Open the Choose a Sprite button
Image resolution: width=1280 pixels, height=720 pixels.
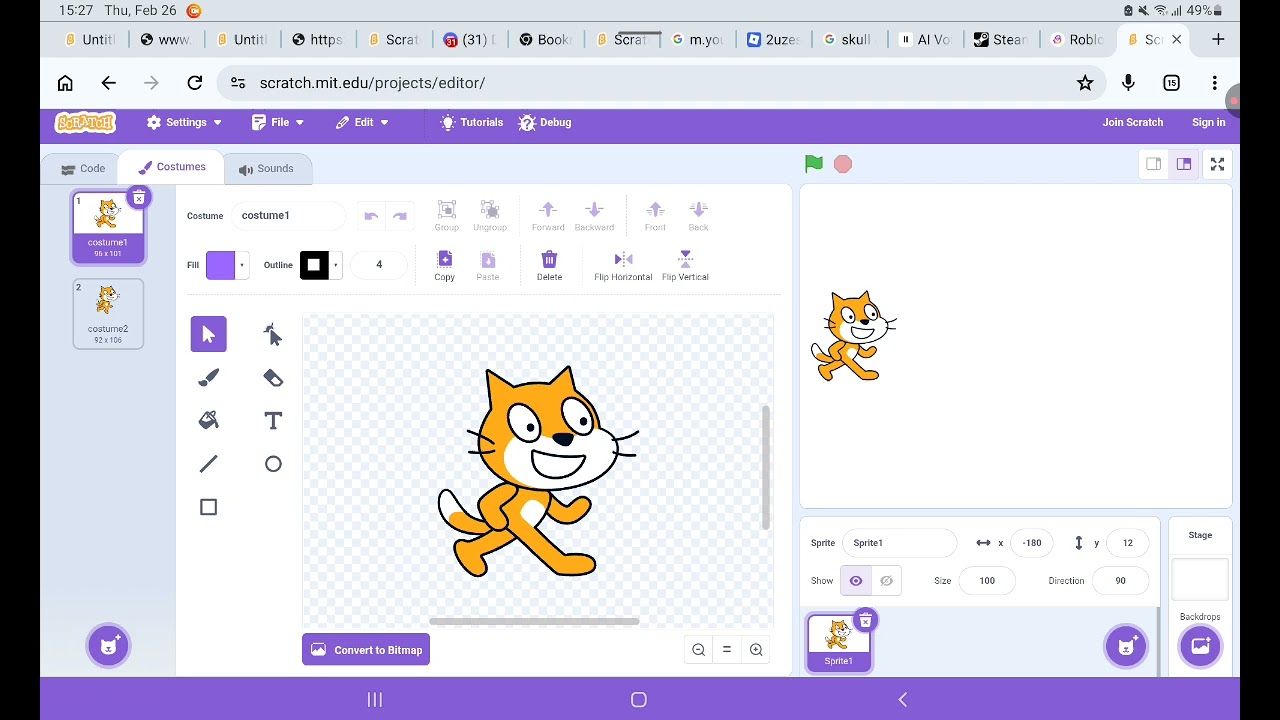(1126, 646)
